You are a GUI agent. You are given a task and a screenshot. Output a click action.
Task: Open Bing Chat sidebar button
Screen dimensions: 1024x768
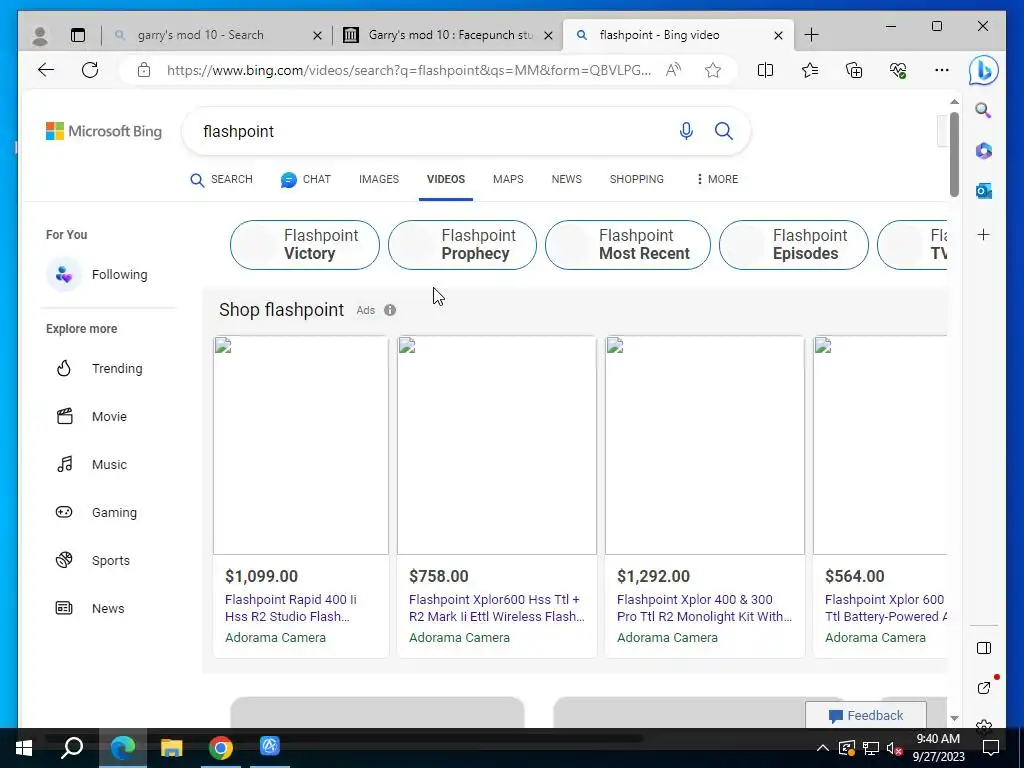(x=983, y=71)
